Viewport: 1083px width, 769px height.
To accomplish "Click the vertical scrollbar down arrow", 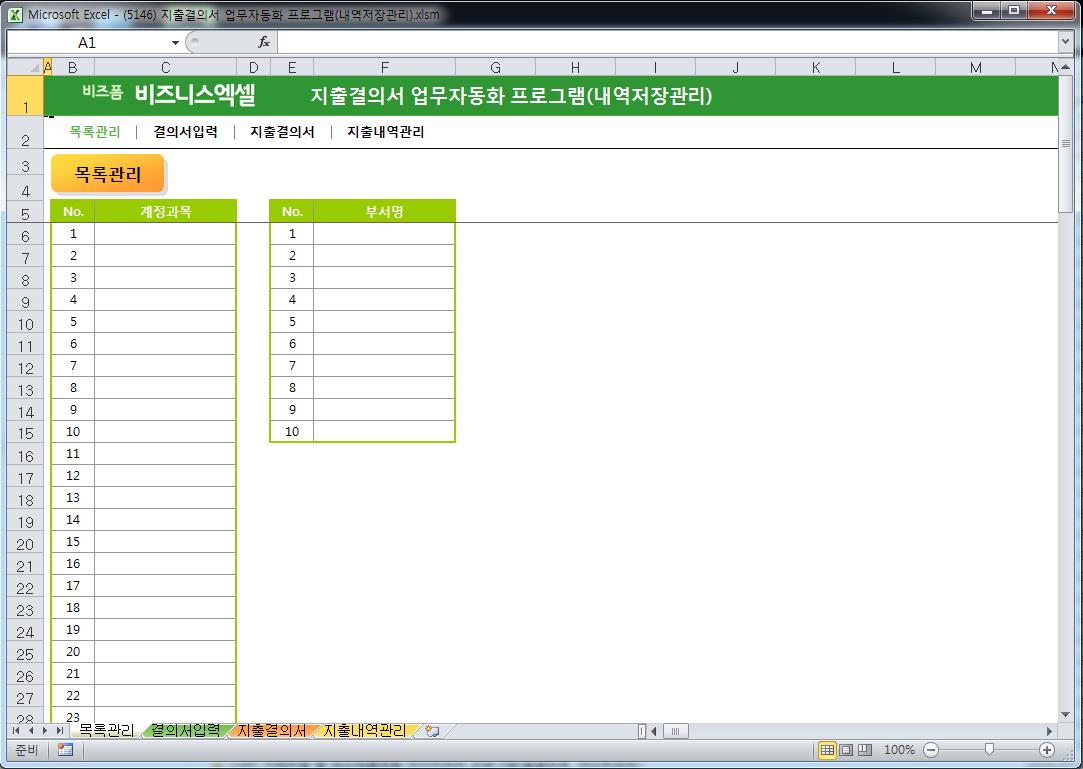I will pos(1065,714).
